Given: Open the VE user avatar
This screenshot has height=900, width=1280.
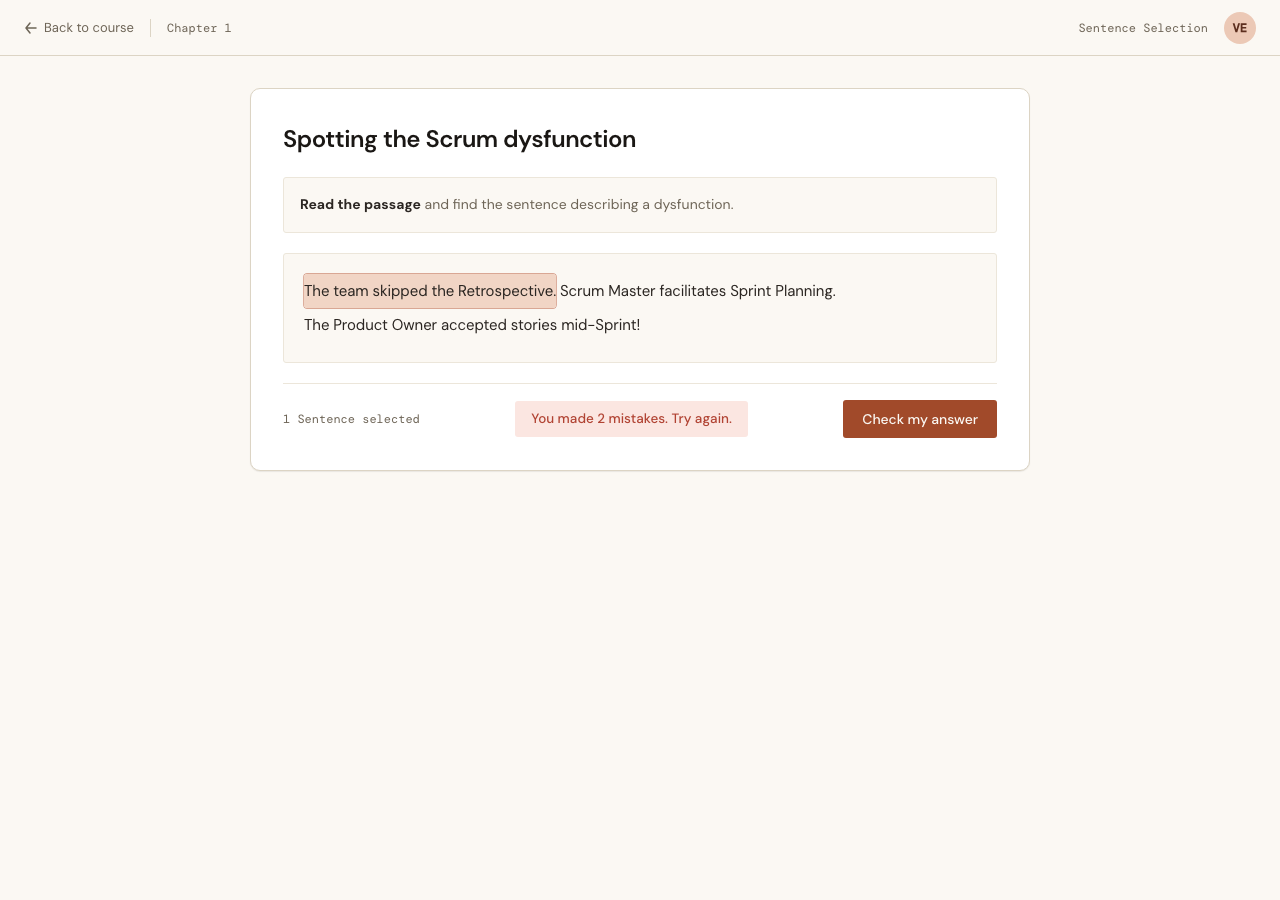Looking at the screenshot, I should click(x=1240, y=28).
